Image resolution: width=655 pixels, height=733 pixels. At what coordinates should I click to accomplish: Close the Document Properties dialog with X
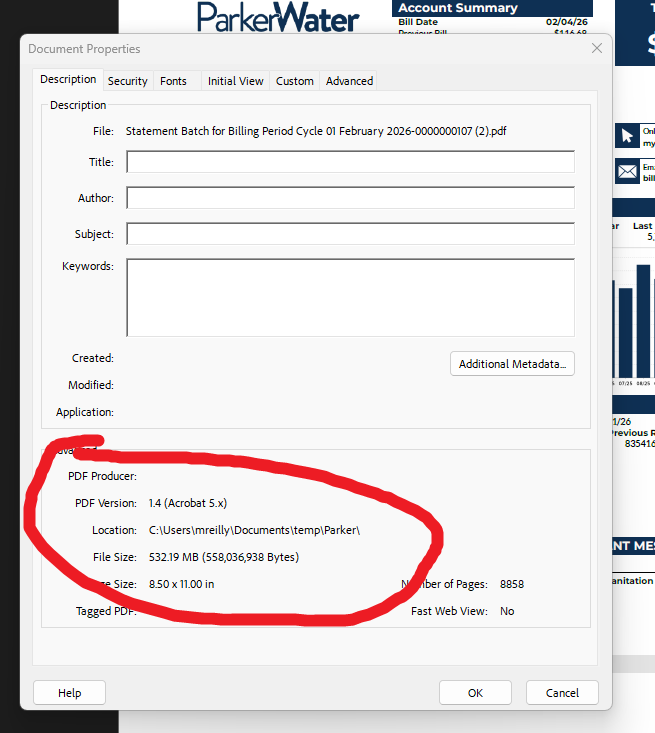(597, 48)
